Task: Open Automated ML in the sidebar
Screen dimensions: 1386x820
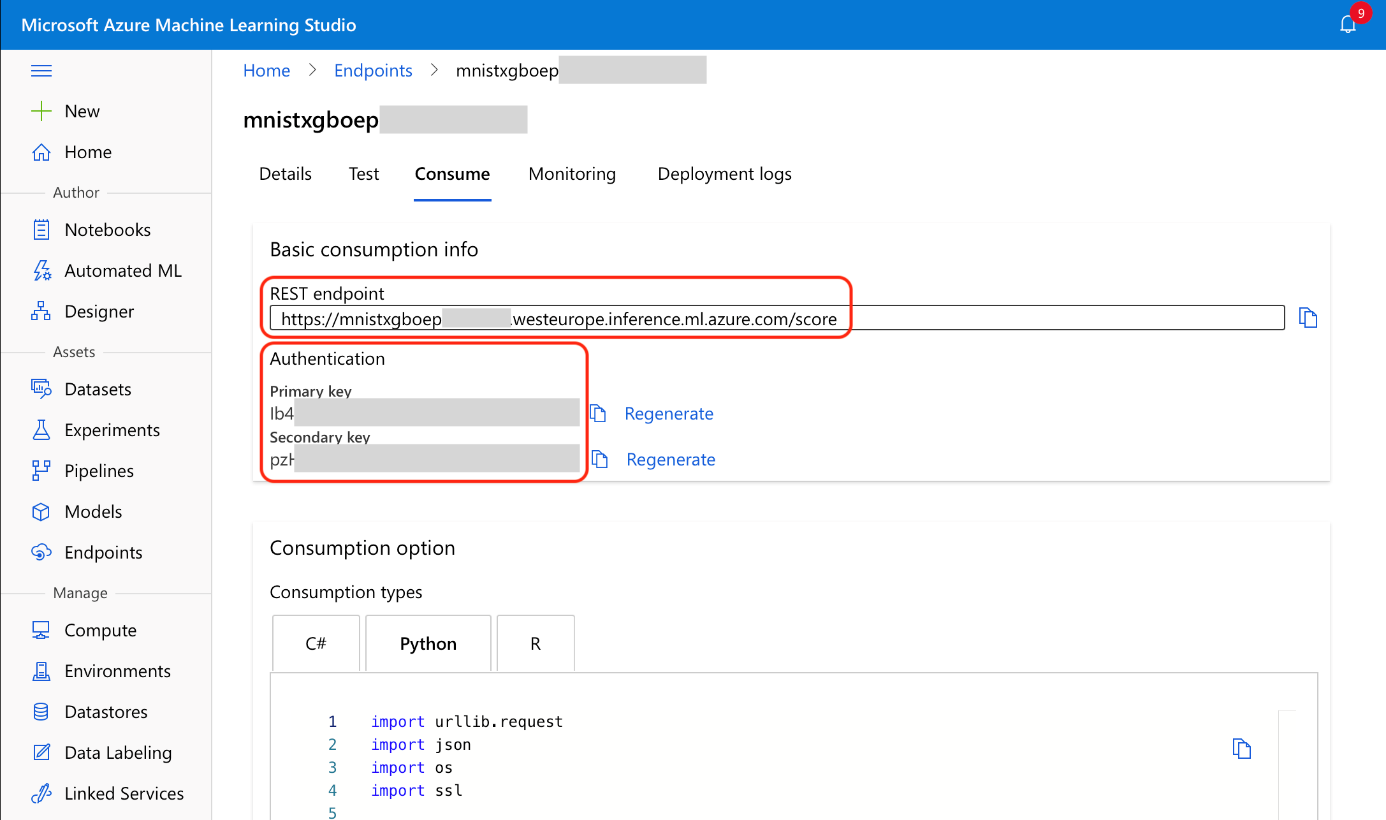Action: (123, 271)
